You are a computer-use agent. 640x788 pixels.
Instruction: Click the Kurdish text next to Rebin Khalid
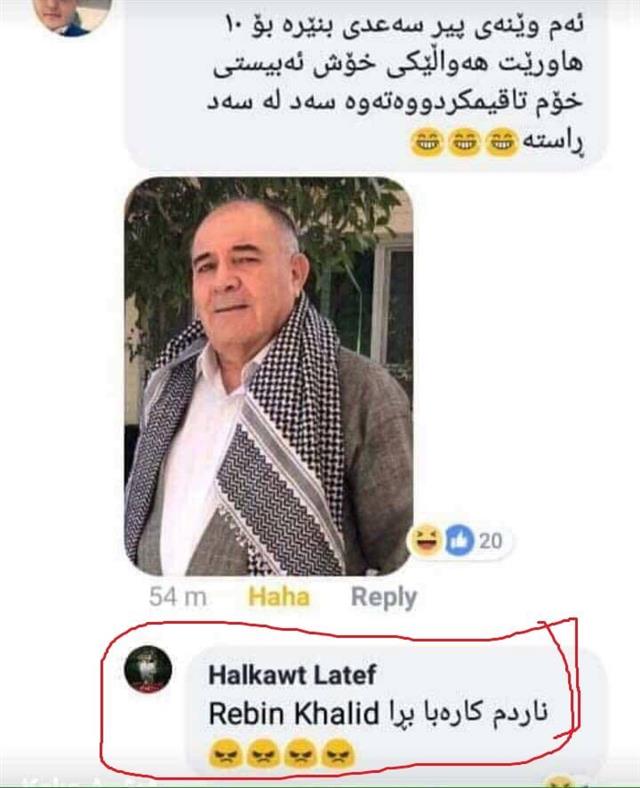pyautogui.click(x=466, y=712)
